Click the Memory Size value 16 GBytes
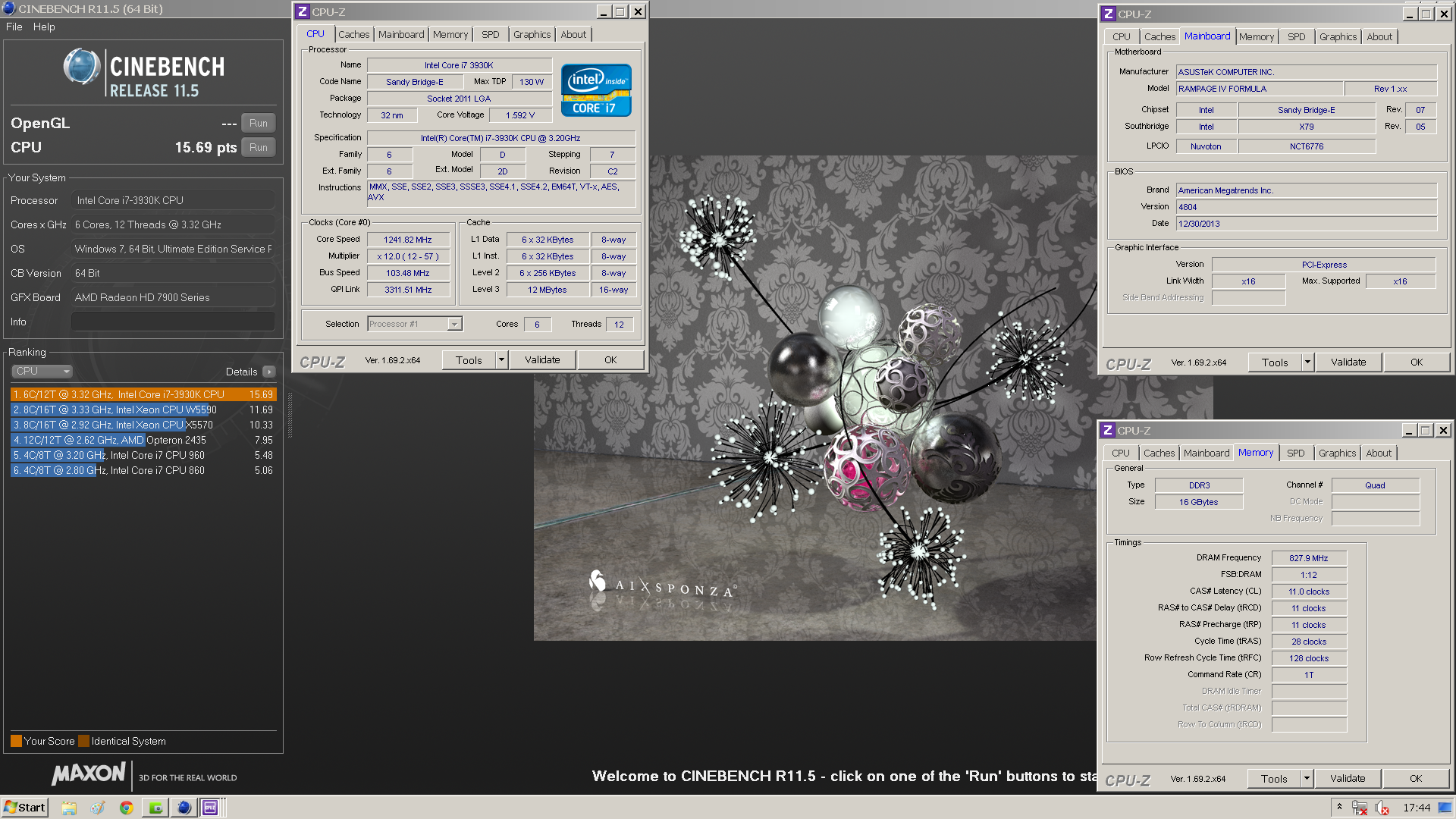This screenshot has width=1456, height=819. pos(1198,502)
